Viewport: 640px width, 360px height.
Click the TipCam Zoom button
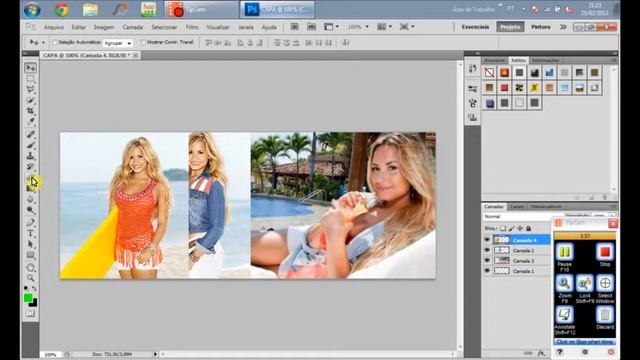coord(564,283)
